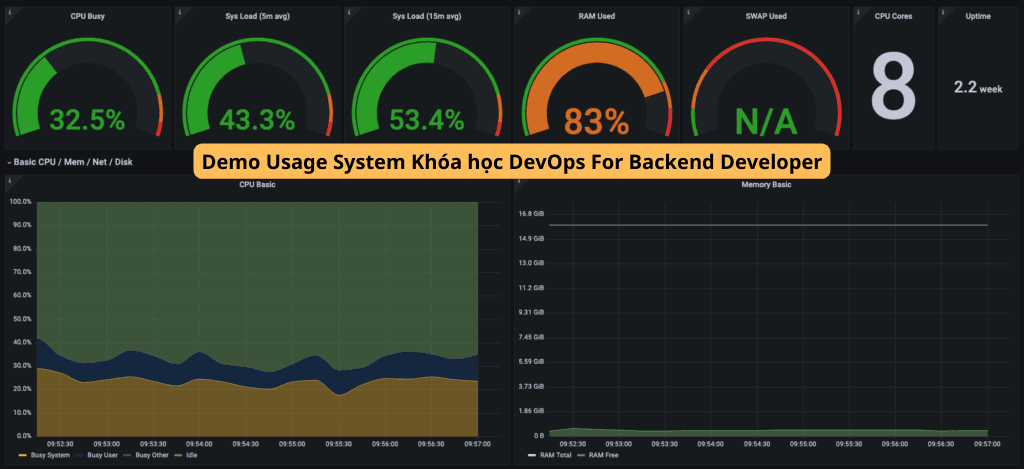The image size is (1024, 469).
Task: Click 09:55:00 on the CPU Basic time axis
Action: pos(293,444)
